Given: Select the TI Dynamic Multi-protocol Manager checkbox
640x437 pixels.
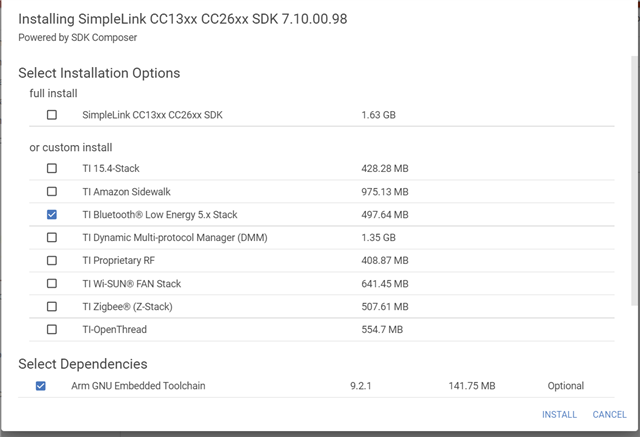Looking at the screenshot, I should pyautogui.click(x=52, y=237).
